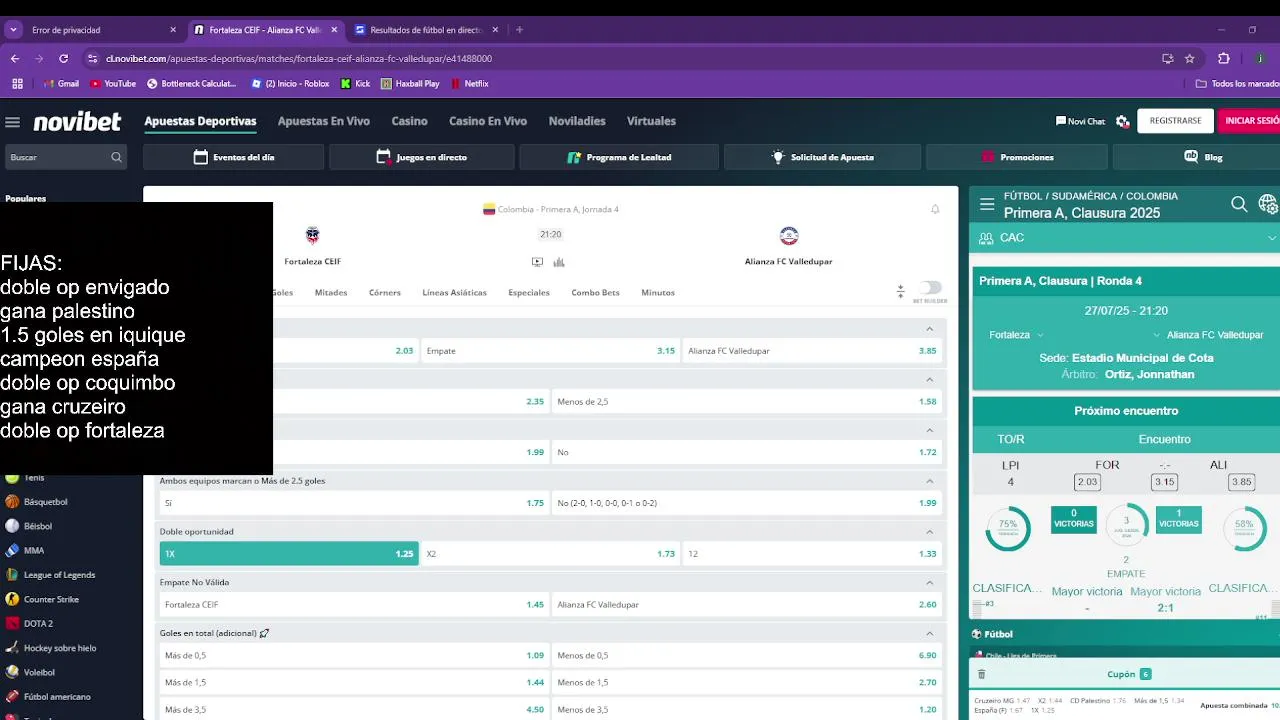Collapse the Empate No Válida market

[929, 582]
